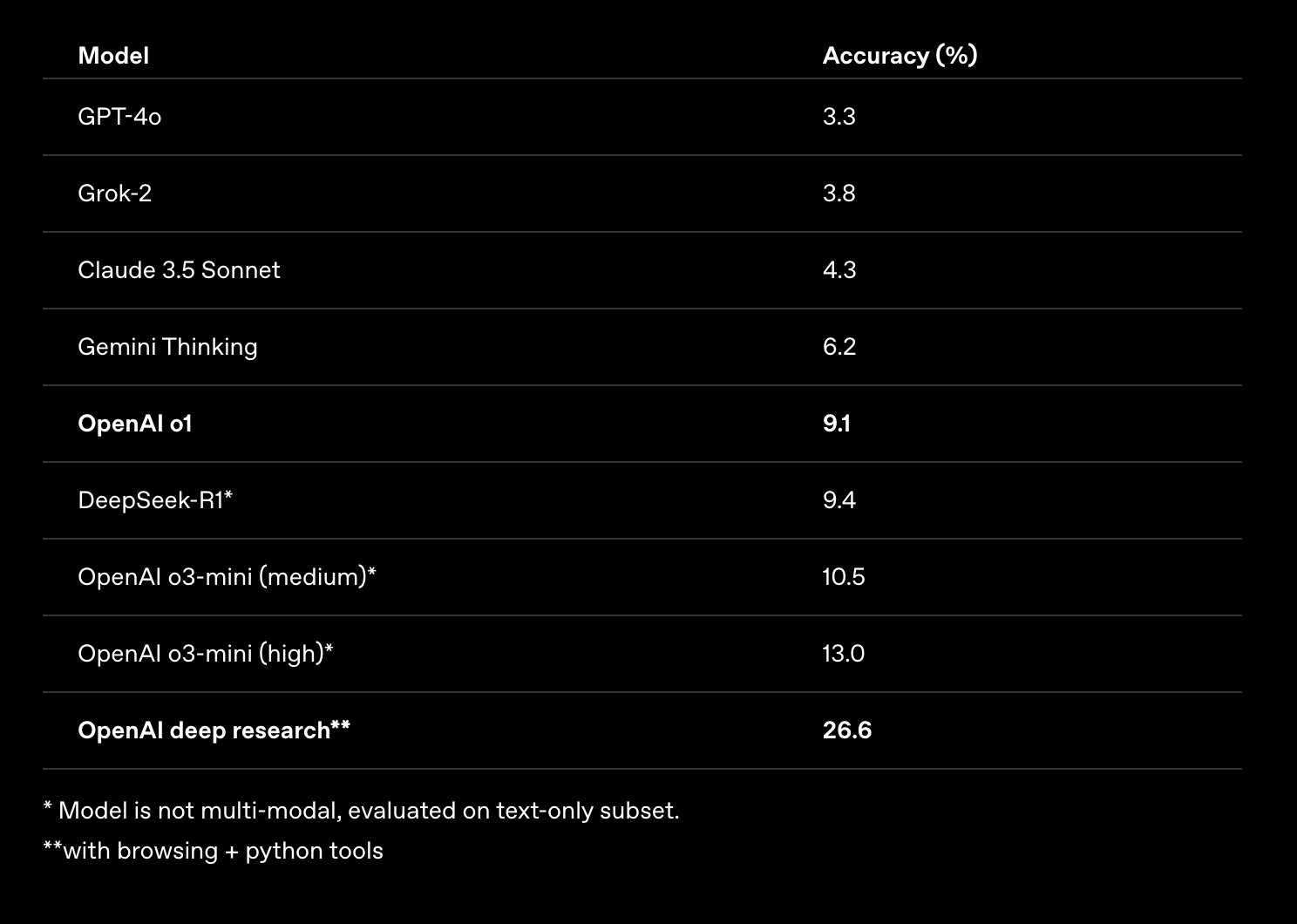Click the Model column header
The image size is (1297, 924).
(113, 56)
